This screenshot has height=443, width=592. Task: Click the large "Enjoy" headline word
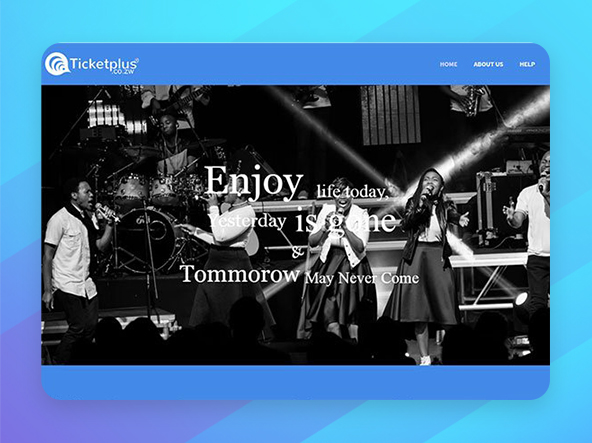coord(254,182)
